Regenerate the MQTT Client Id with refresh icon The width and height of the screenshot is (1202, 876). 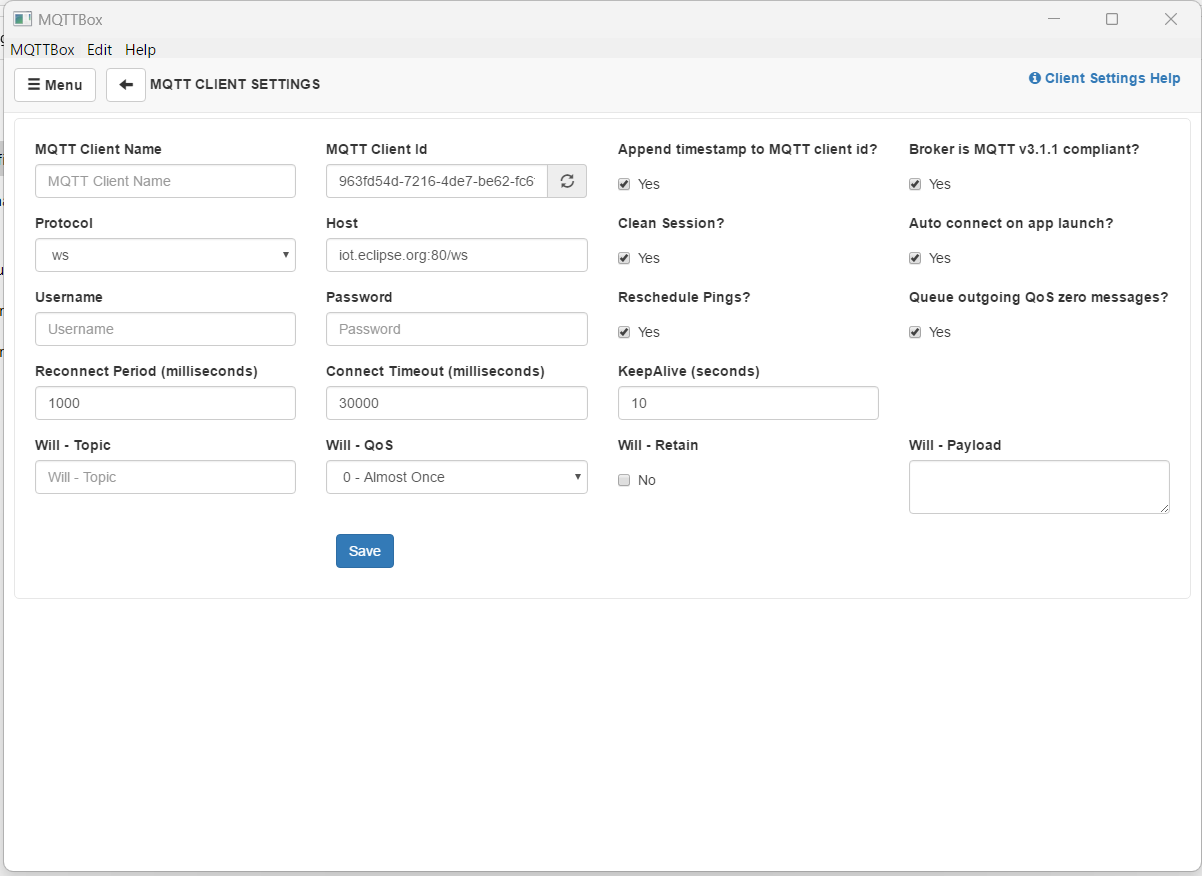(x=567, y=181)
